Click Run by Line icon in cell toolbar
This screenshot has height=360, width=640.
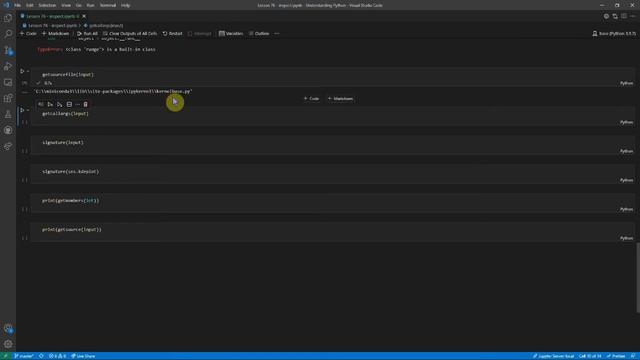41,104
